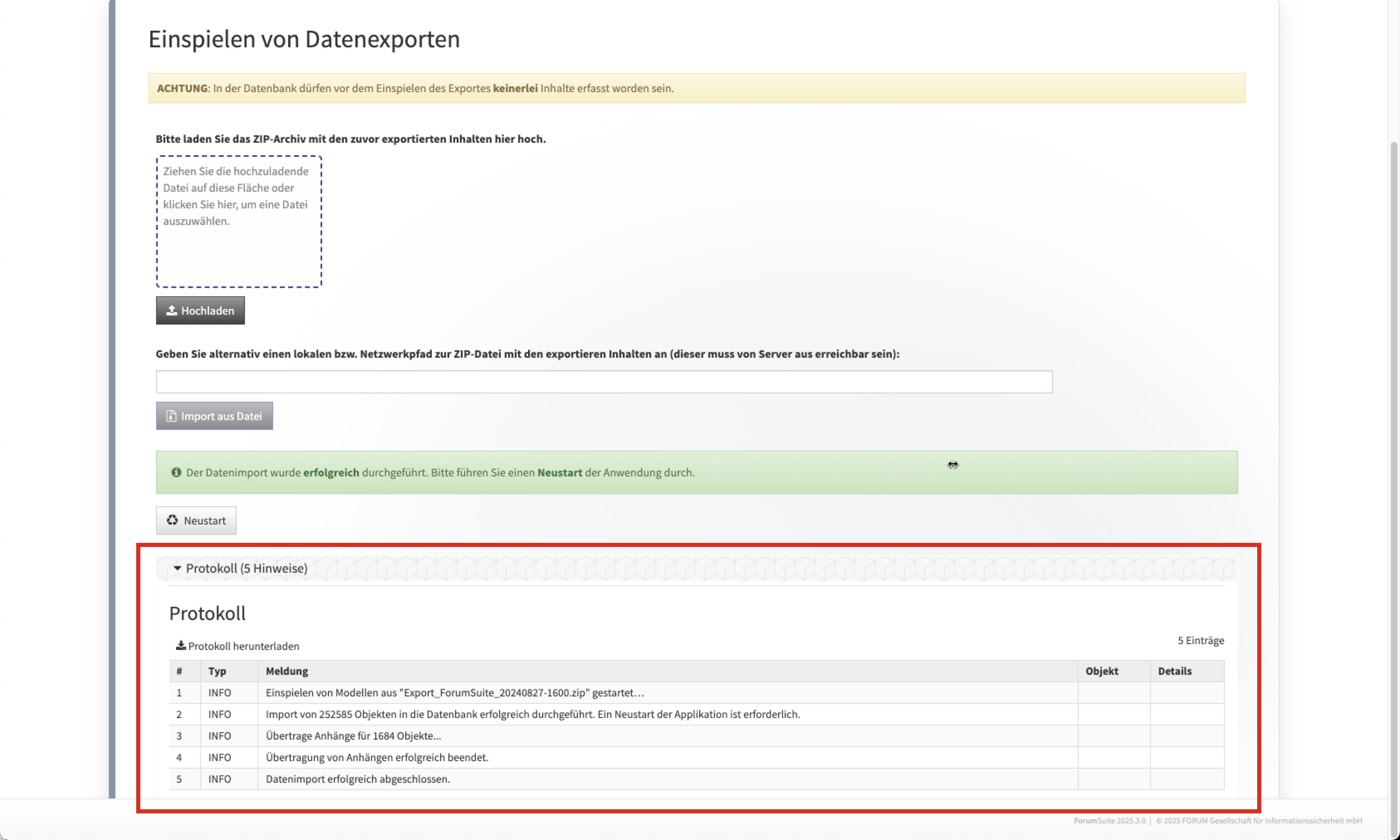Click the Typ column header
Image resolution: width=1400 pixels, height=840 pixels.
pos(217,671)
